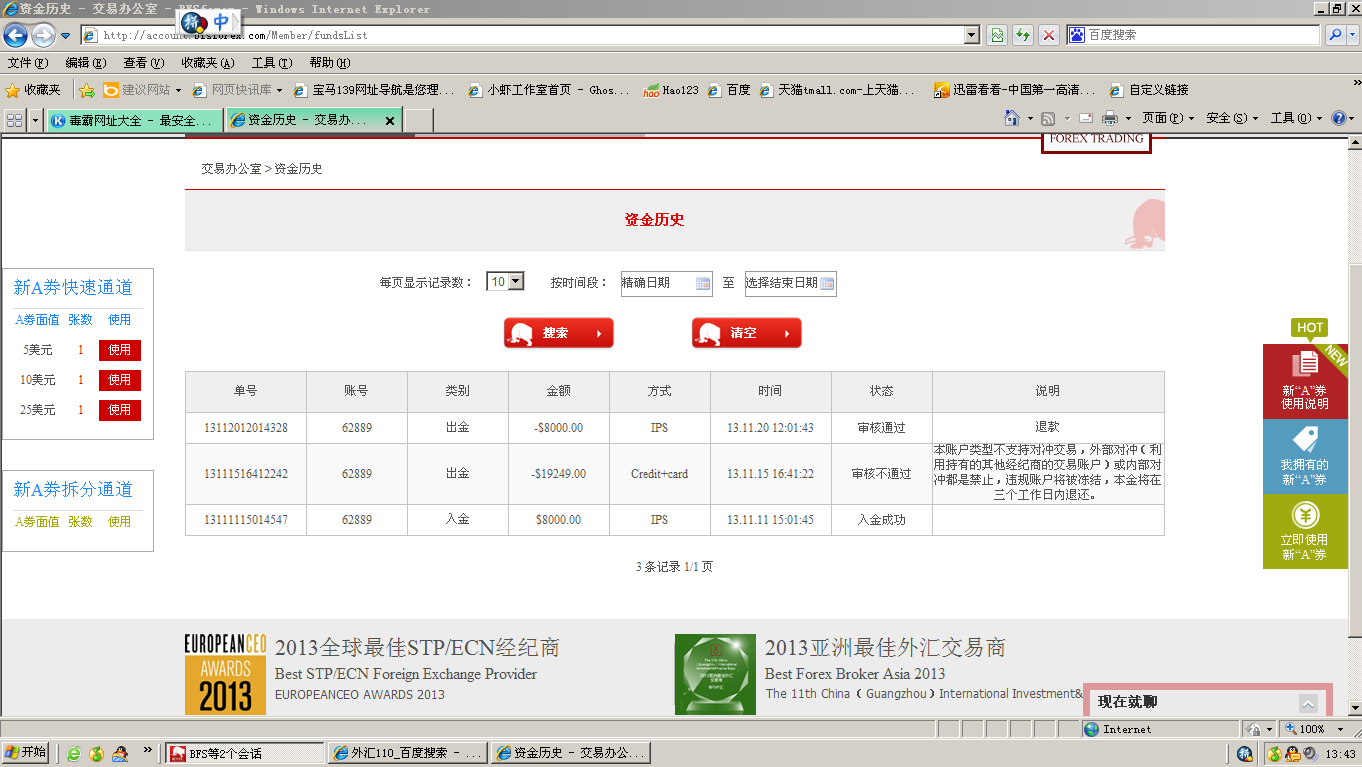Click the browser Forward arrow
The width and height of the screenshot is (1362, 767).
[x=43, y=35]
